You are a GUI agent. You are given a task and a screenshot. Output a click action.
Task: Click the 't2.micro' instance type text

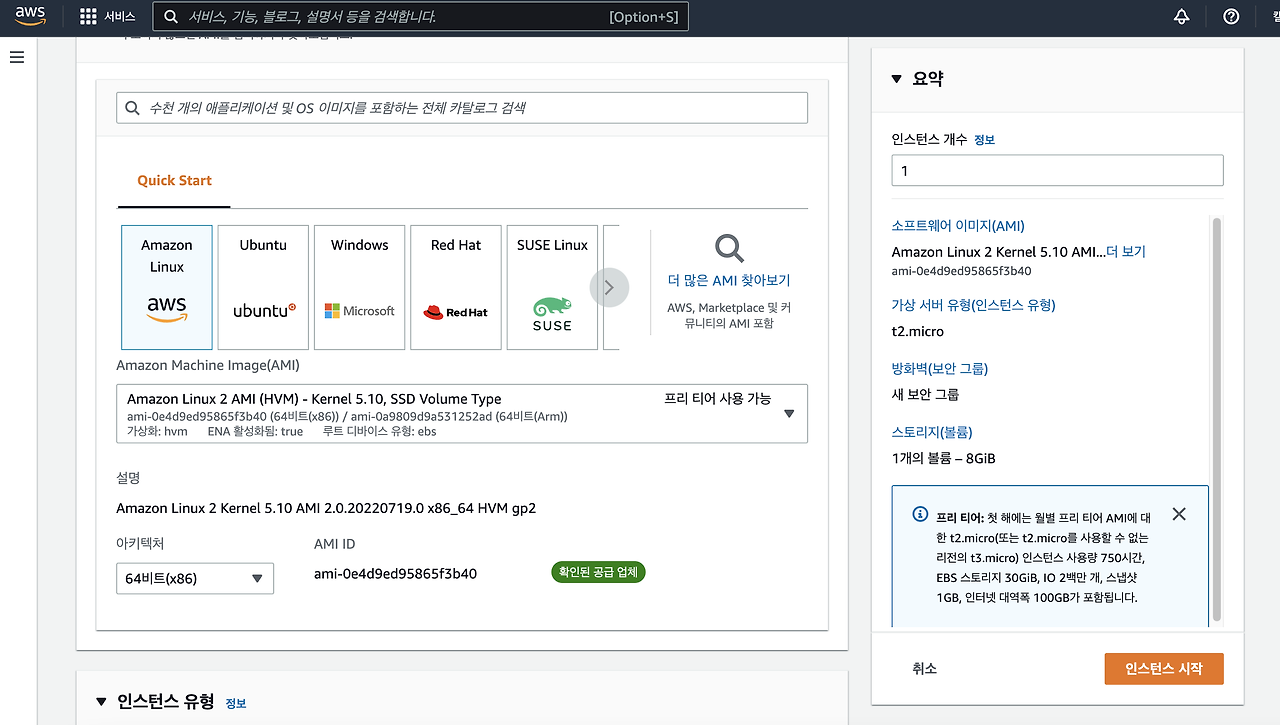coord(917,331)
